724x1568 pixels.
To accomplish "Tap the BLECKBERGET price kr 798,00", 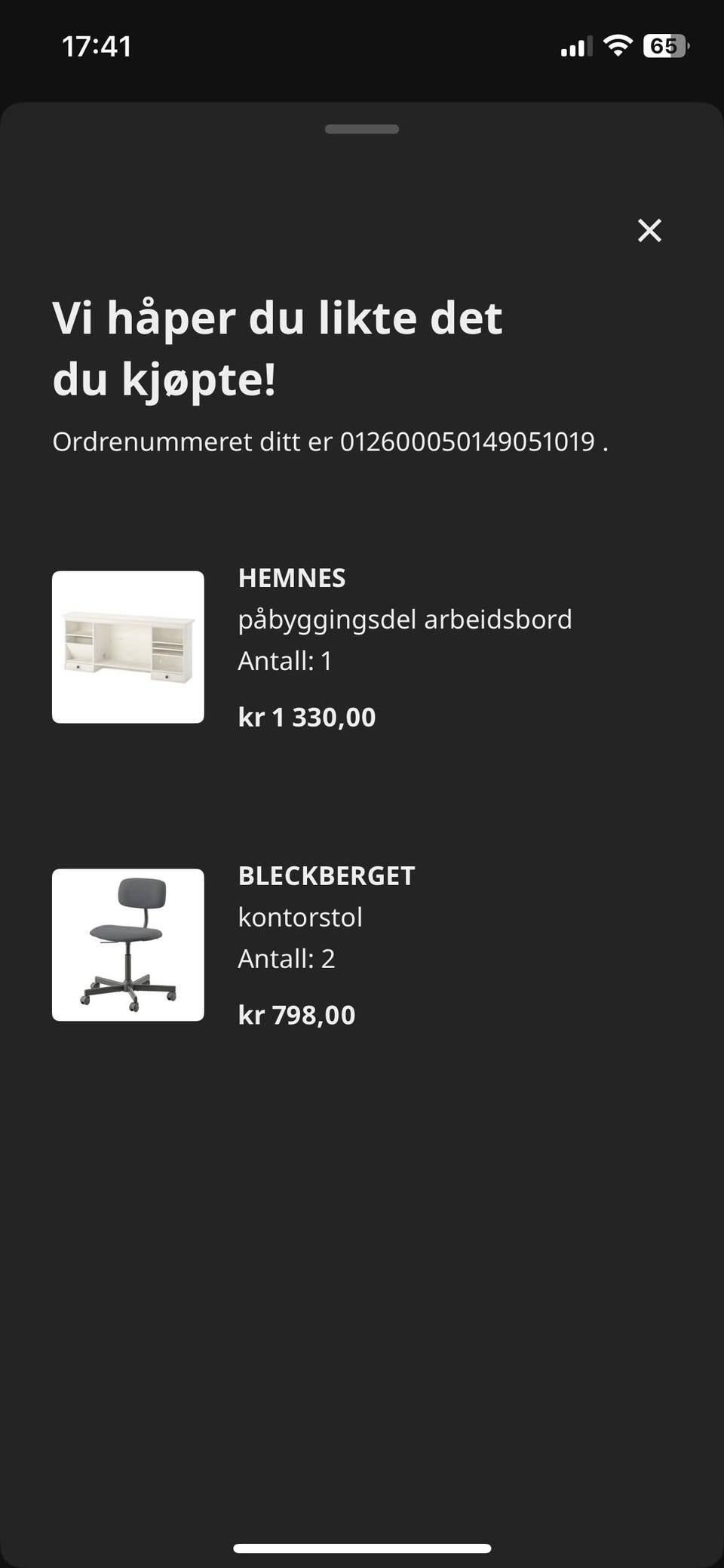I will tap(296, 1015).
